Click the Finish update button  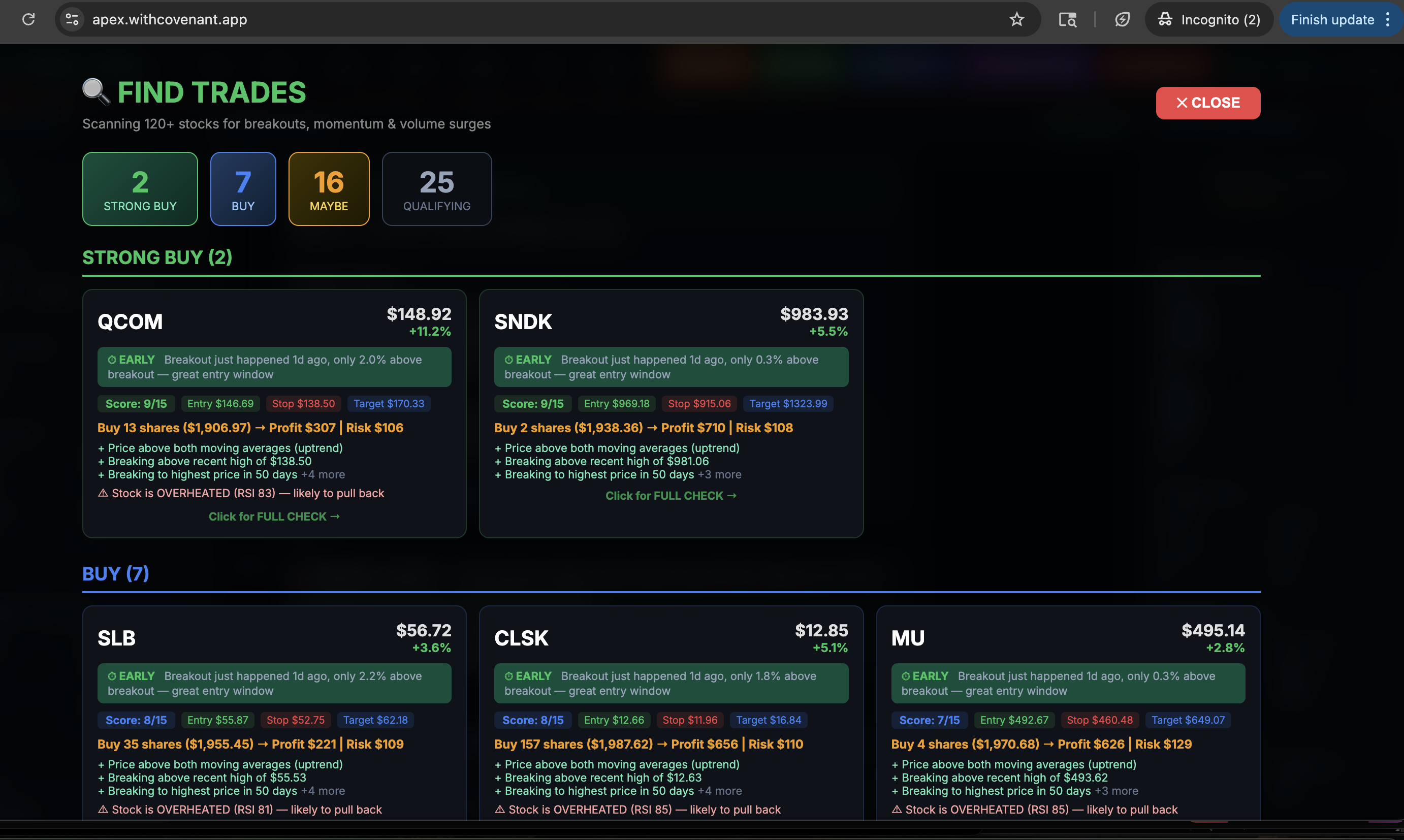coord(1332,19)
